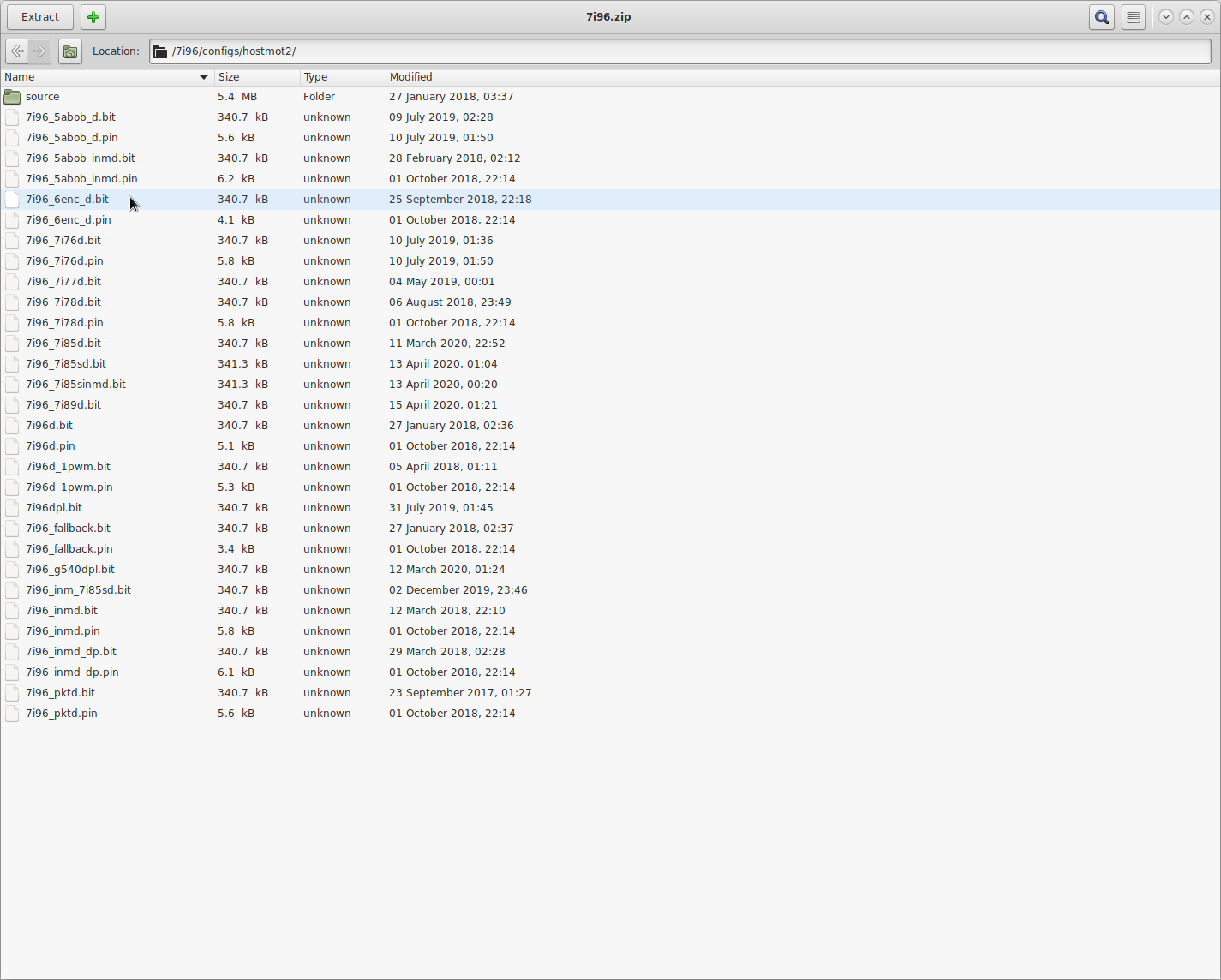Click the Location path input field
This screenshot has height=980, width=1221.
point(680,51)
